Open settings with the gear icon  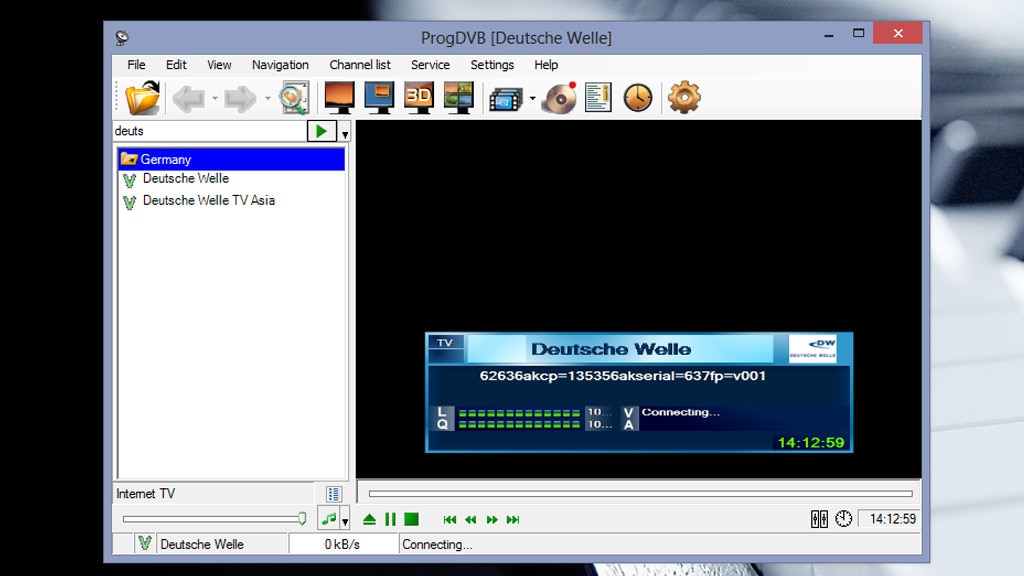point(684,97)
